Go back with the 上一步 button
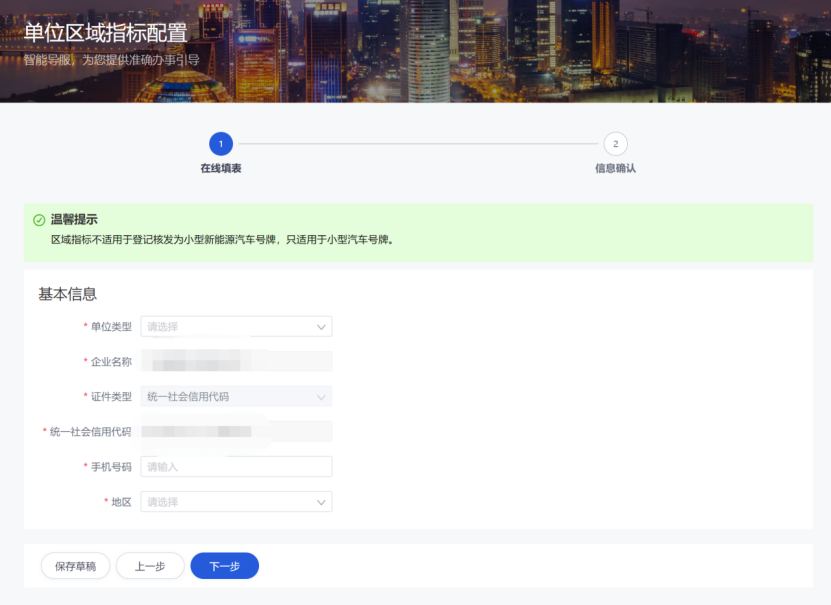The width and height of the screenshot is (831, 605). pos(150,566)
